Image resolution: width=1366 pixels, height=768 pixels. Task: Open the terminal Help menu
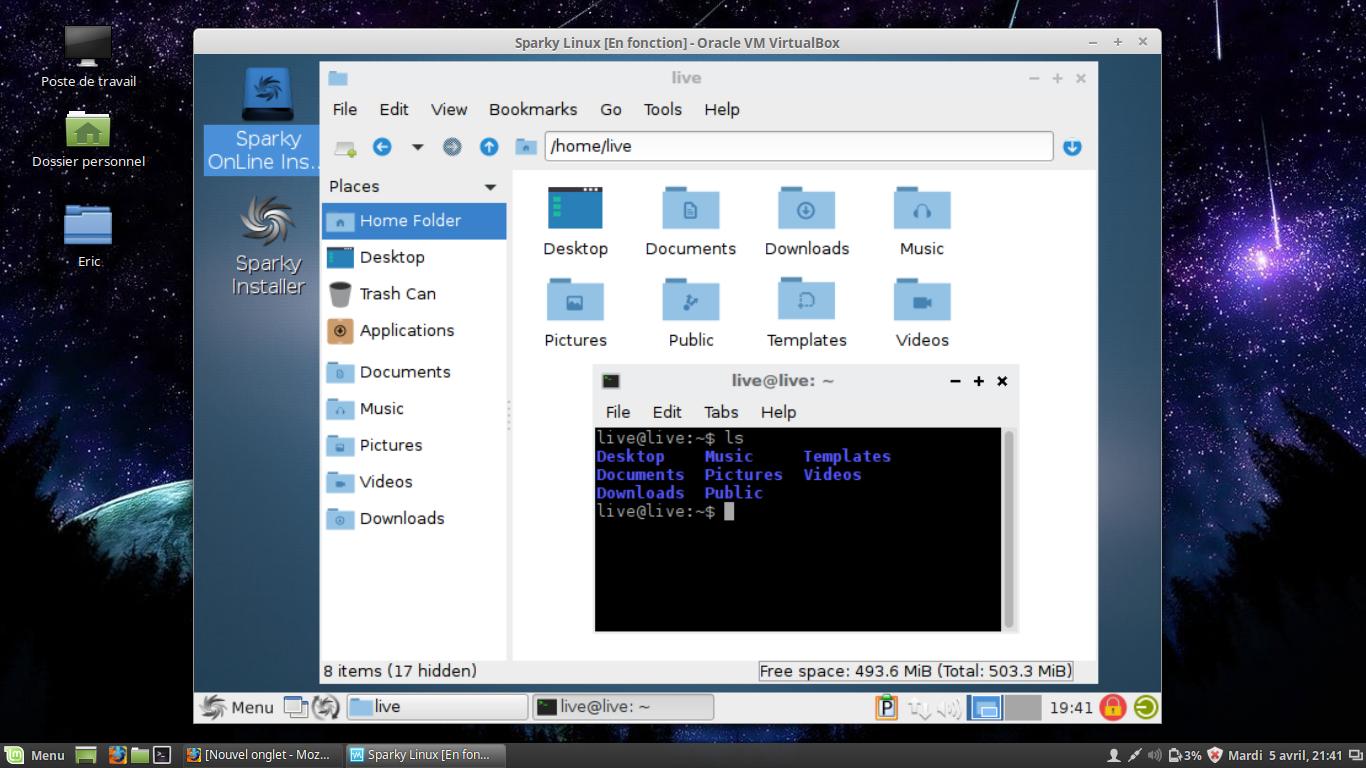778,412
